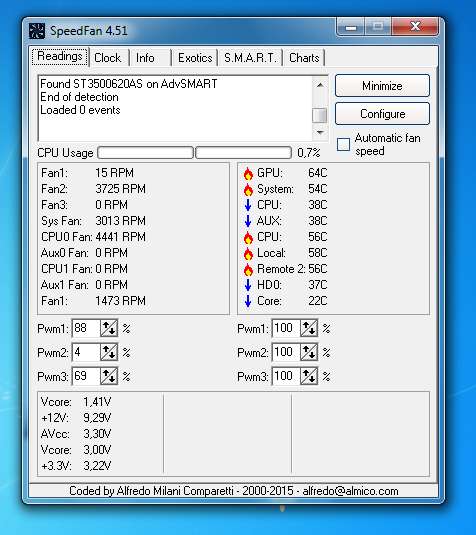
Task: Click the right Pwm2 value field
Action: 286,352
